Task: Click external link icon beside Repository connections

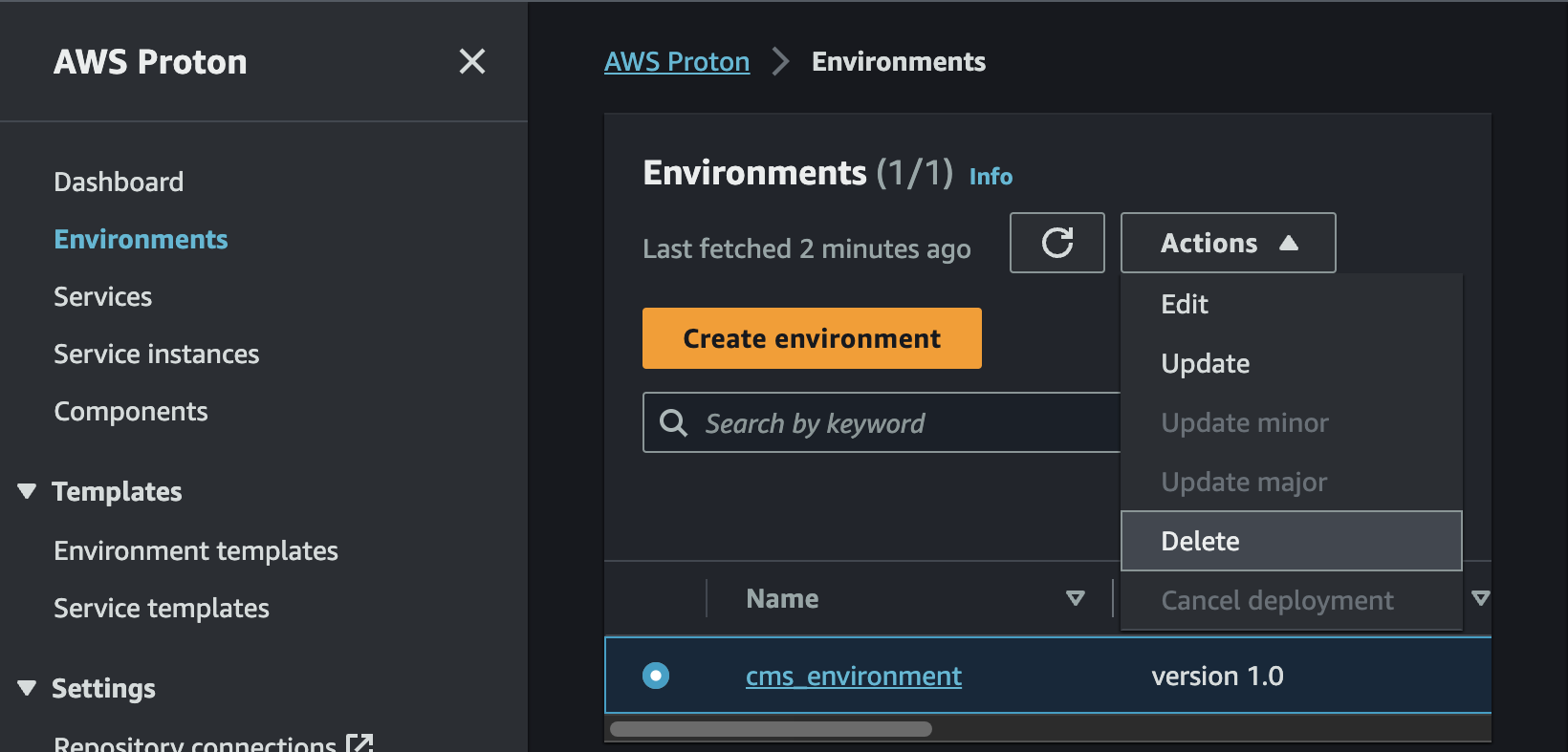Action: 359,743
